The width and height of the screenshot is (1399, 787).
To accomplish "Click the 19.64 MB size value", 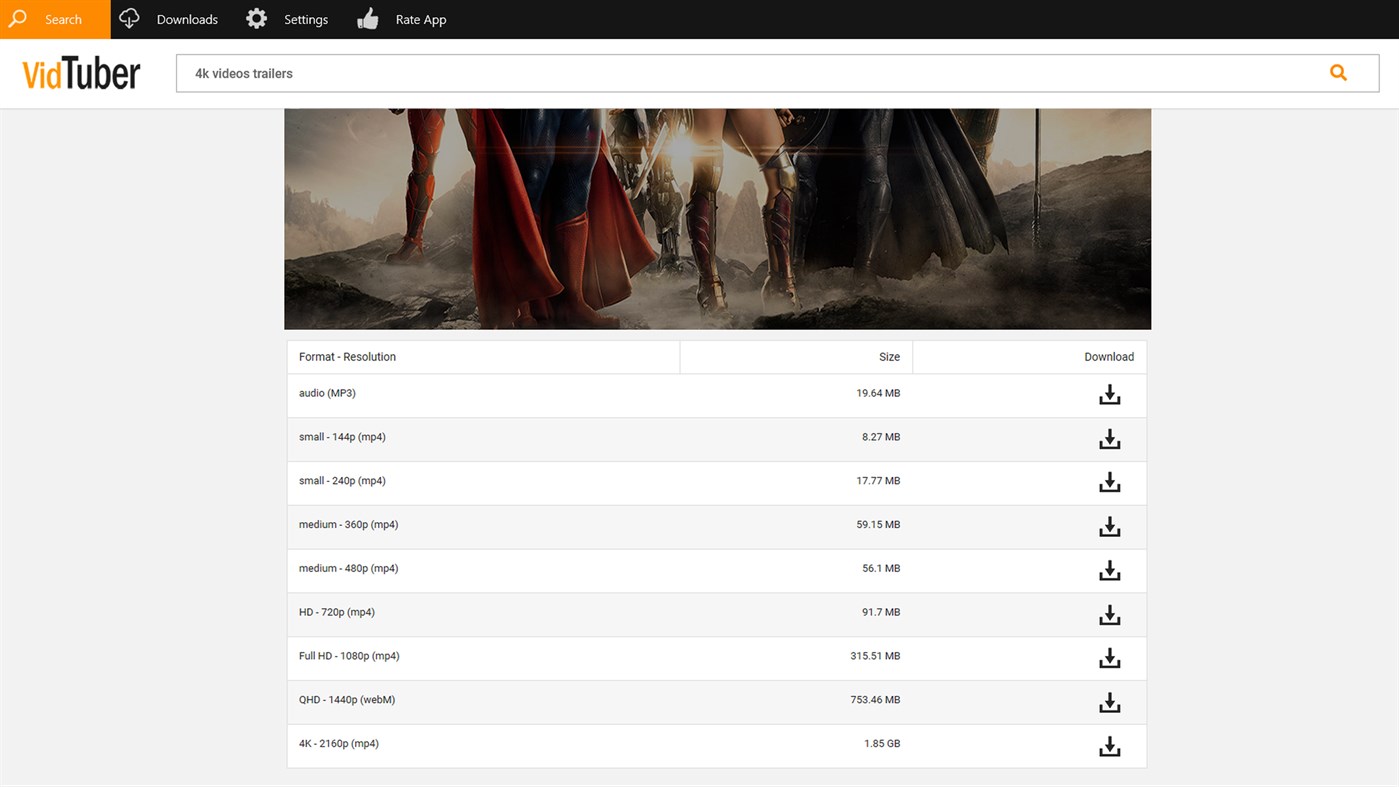I will tap(878, 393).
